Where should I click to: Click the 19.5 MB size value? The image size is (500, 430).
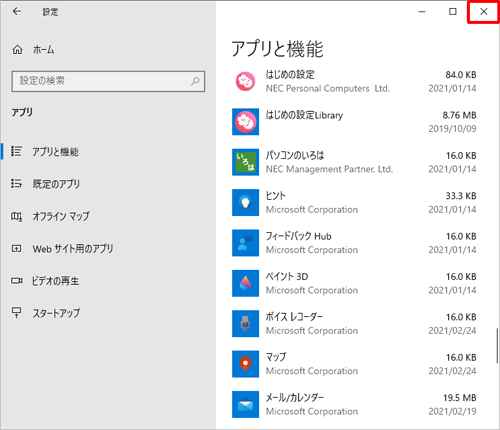click(x=460, y=398)
